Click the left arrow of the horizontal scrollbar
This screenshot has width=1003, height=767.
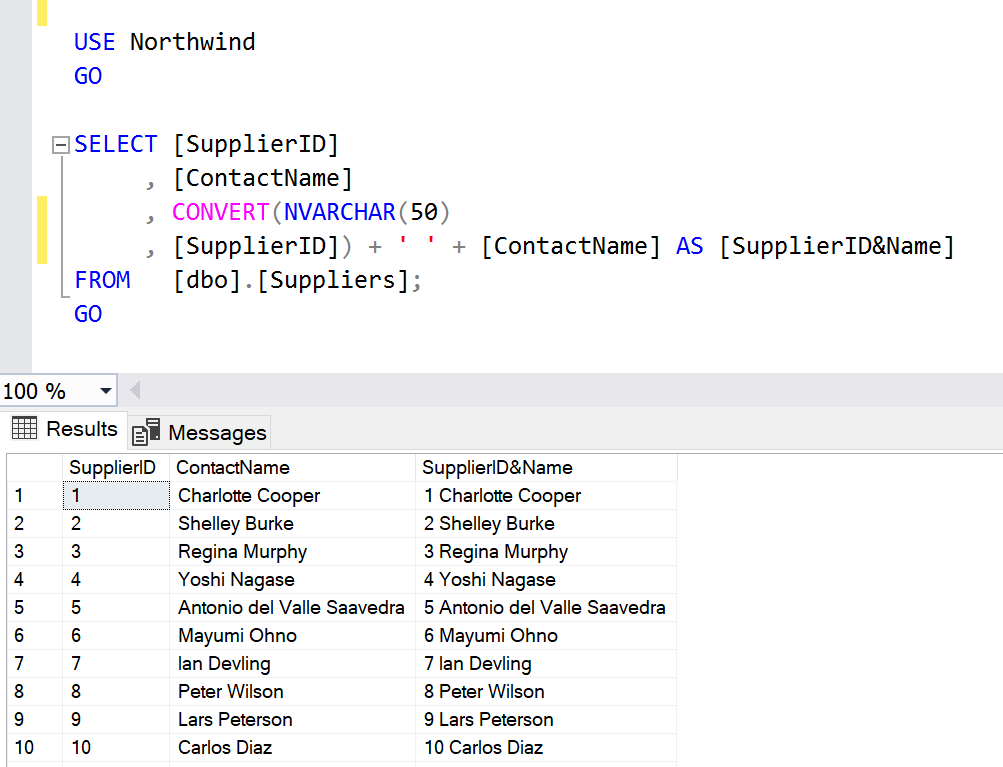click(134, 390)
